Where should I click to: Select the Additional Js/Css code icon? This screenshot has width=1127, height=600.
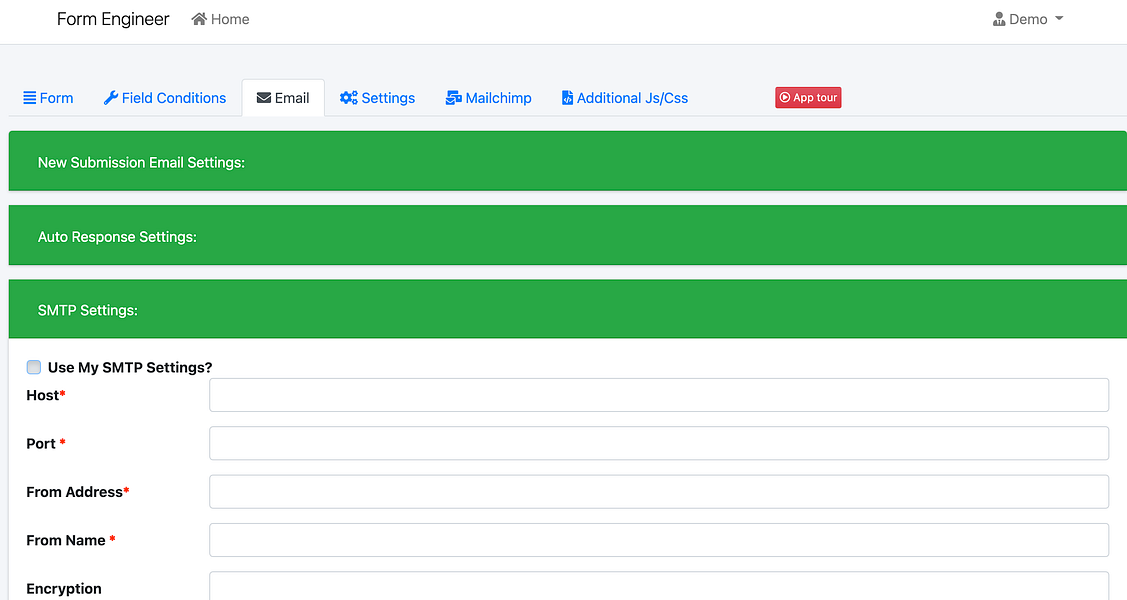pyautogui.click(x=567, y=97)
